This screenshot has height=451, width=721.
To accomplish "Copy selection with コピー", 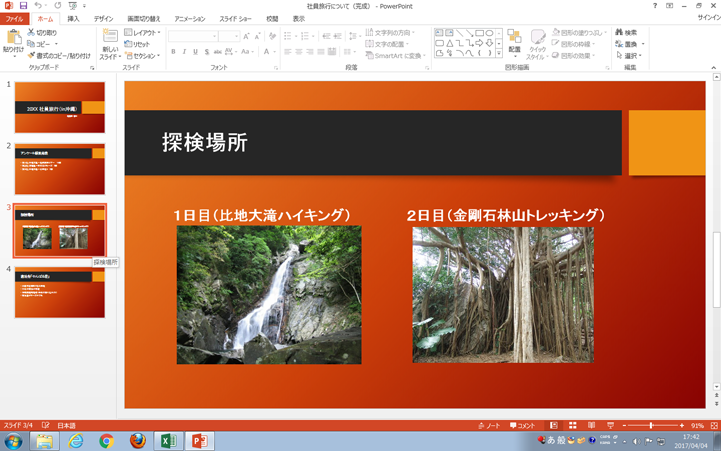I will [x=40, y=44].
